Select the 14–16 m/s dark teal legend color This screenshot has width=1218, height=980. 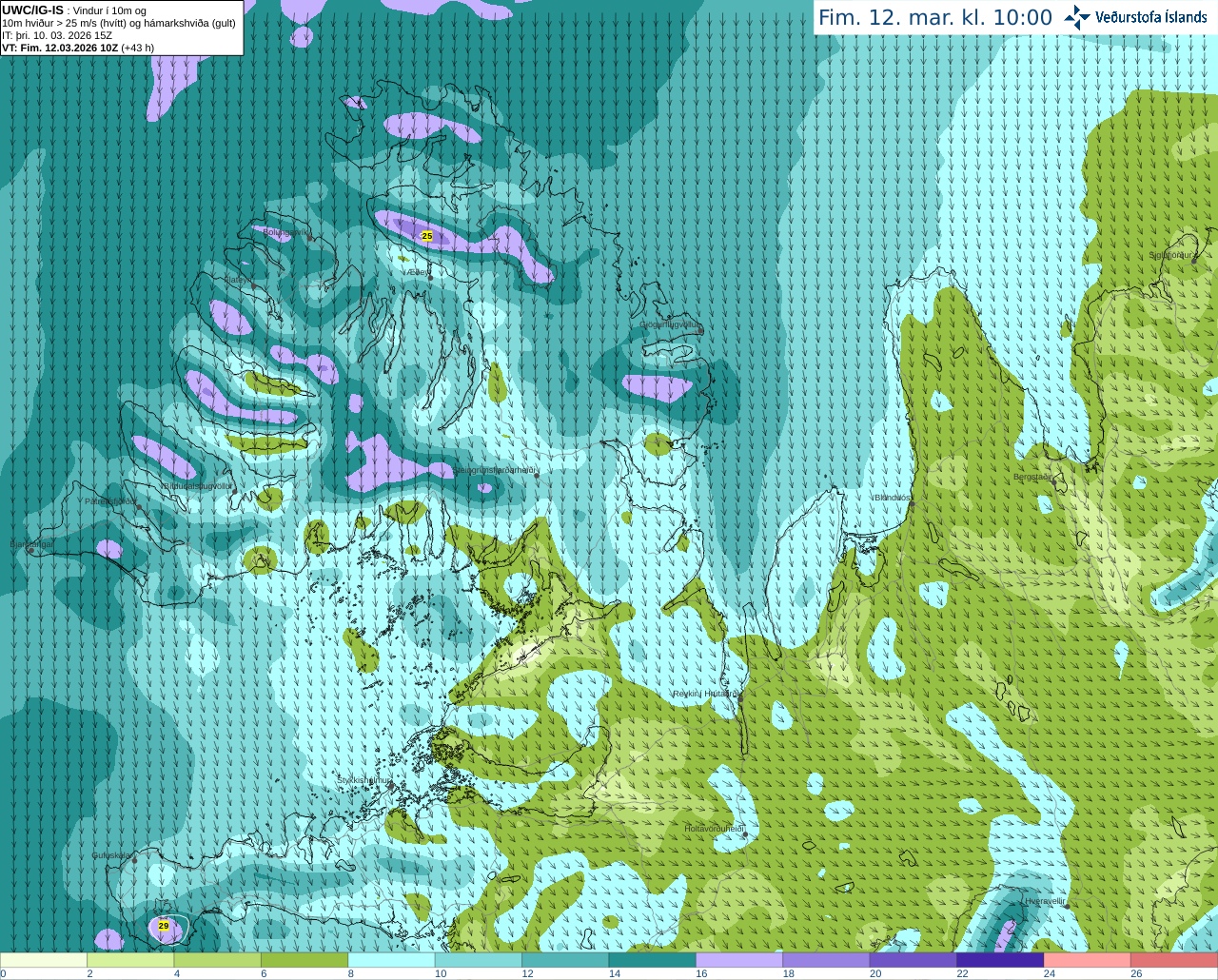pos(652,960)
